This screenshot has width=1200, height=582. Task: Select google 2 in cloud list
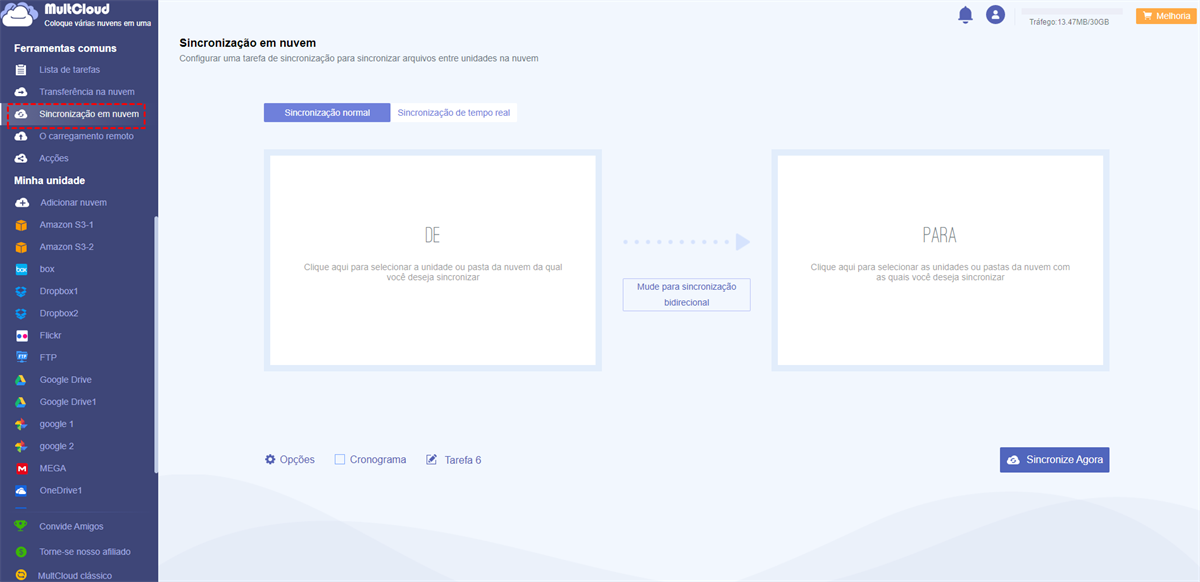(57, 446)
